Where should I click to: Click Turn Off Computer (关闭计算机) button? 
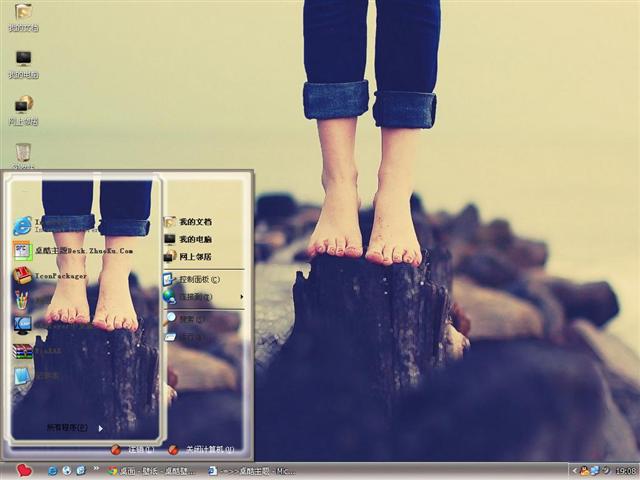203,450
